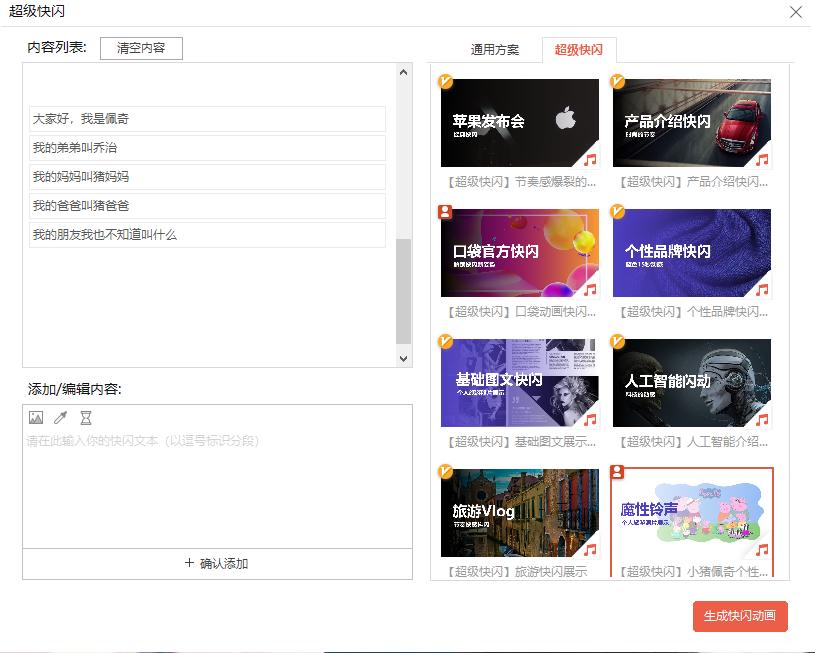Viewport: 815px width, 653px height.
Task: Select the 口袋官方快闪 template thumbnail
Action: [518, 253]
